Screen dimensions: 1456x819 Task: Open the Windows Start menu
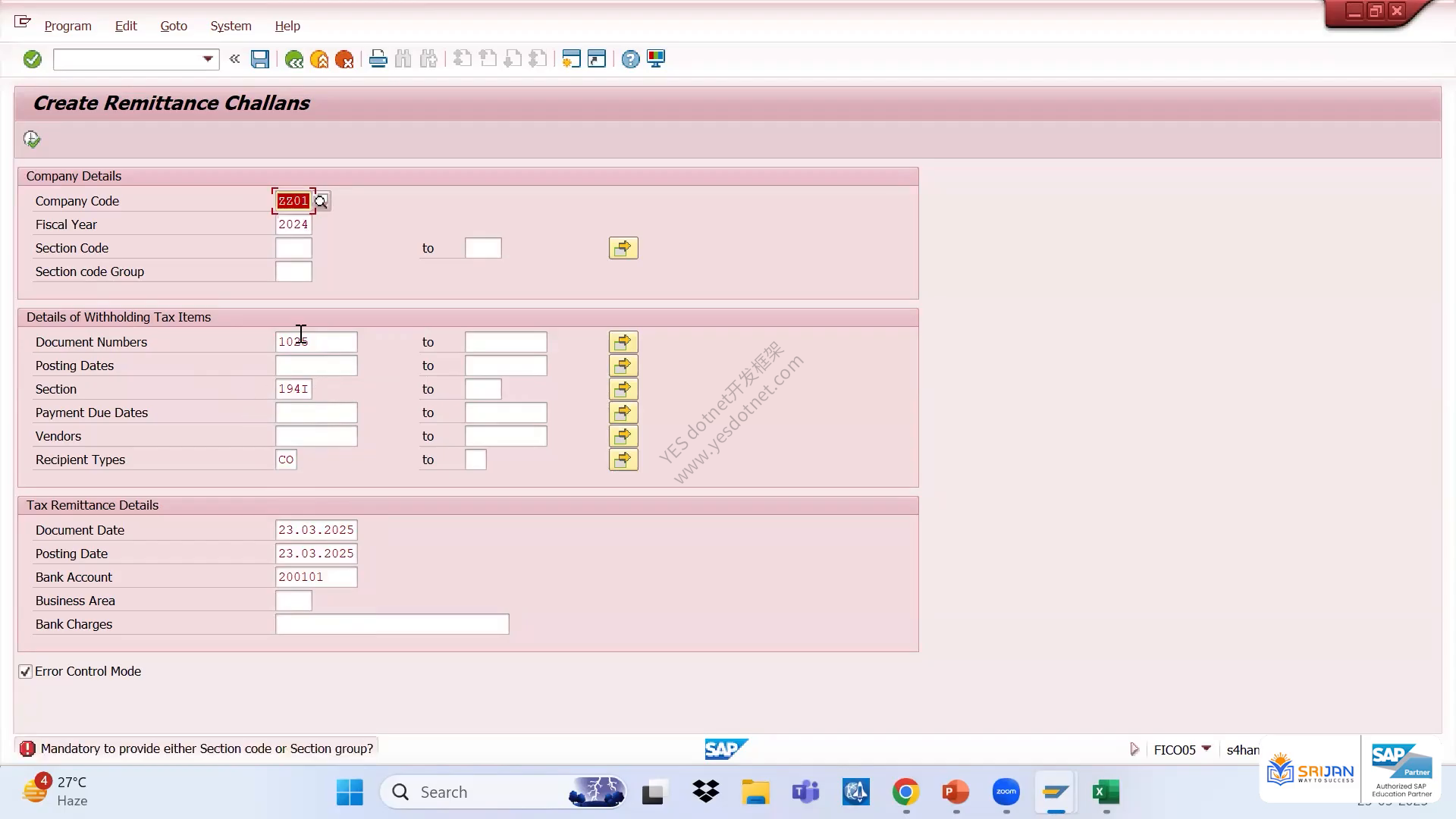tap(350, 792)
